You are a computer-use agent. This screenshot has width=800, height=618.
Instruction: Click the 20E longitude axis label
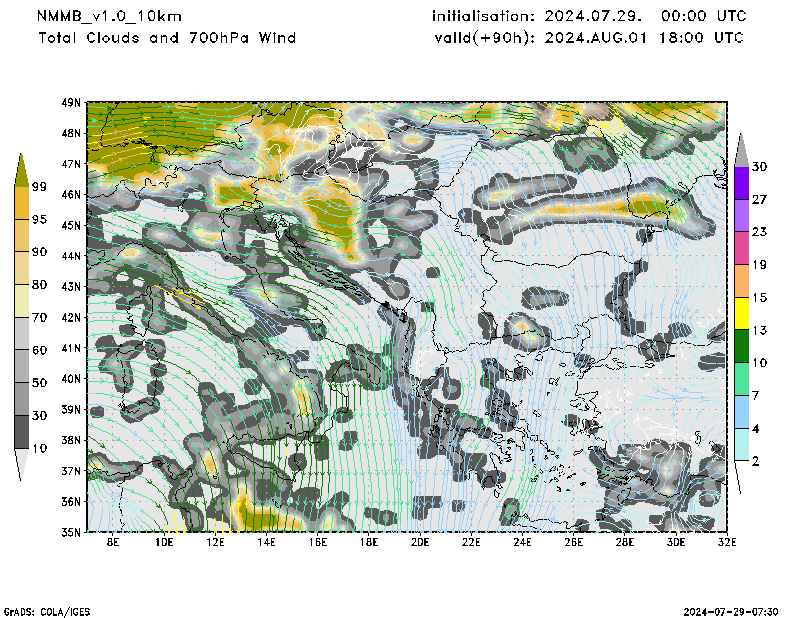(x=420, y=543)
